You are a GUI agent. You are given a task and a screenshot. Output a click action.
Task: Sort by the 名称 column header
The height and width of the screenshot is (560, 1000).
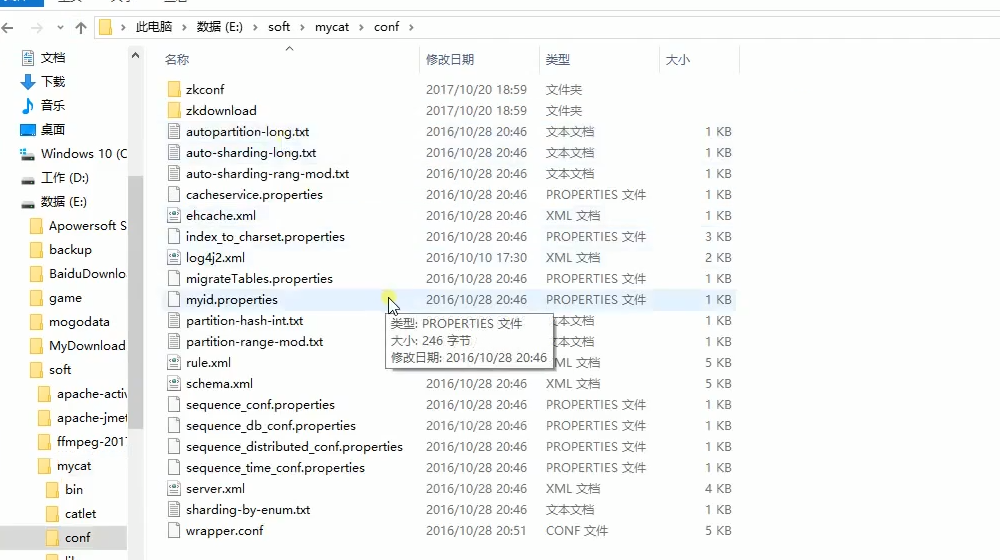pos(177,59)
